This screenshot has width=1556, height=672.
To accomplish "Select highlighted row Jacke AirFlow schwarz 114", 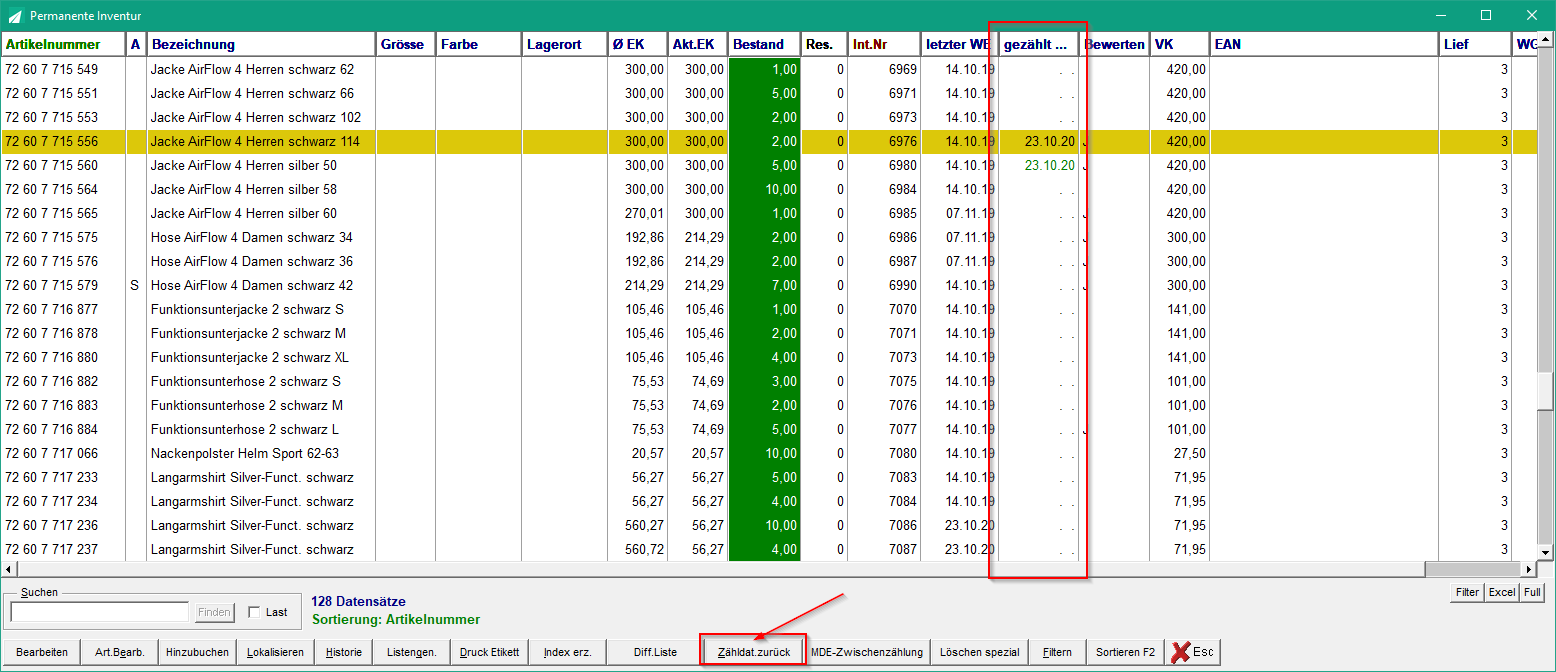I will pyautogui.click(x=769, y=141).
